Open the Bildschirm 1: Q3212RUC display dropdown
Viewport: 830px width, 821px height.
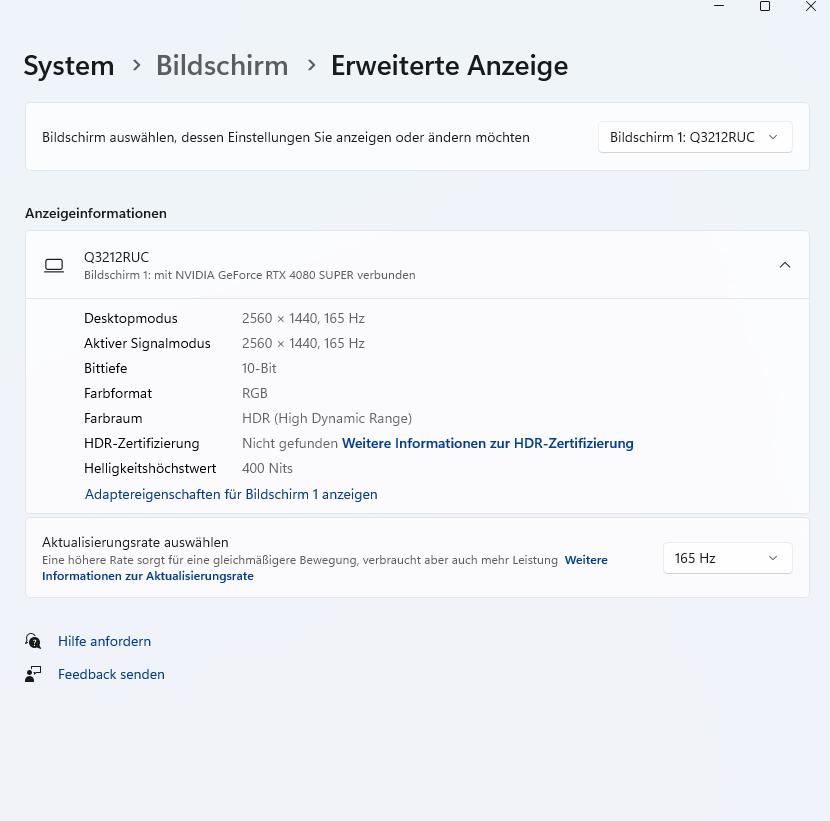pos(695,137)
